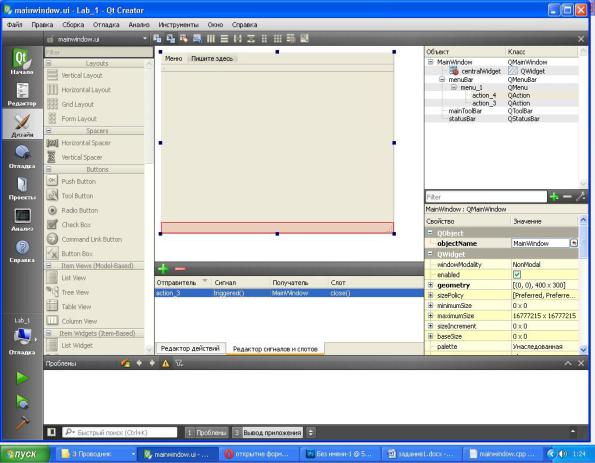Select the Lab_1 build target selector
Screen dimensions: 595x463
(22, 336)
